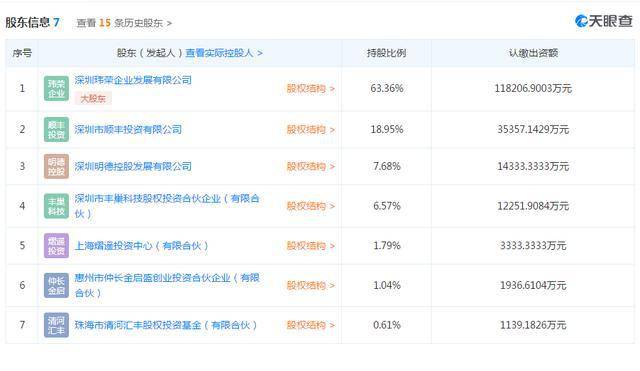
Task: Click the 明德控股 brown logo badge
Action: click(56, 167)
